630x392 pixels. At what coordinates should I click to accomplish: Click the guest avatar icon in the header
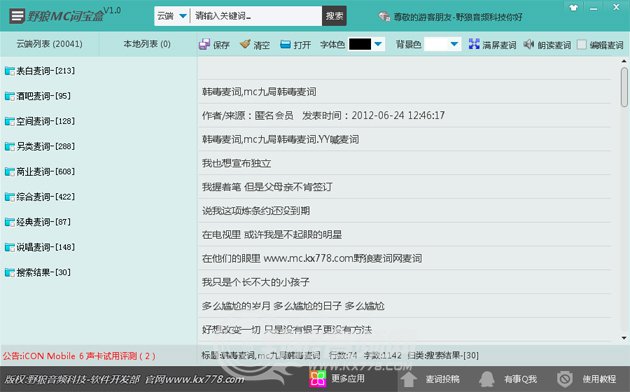(384, 16)
